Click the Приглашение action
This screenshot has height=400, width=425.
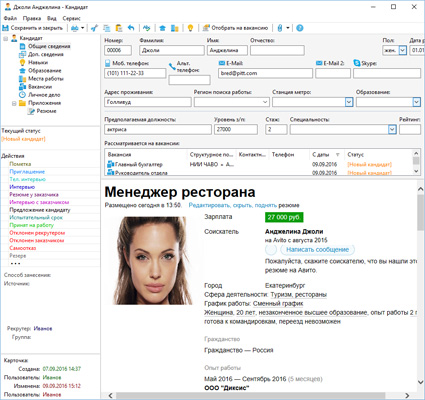(27, 172)
